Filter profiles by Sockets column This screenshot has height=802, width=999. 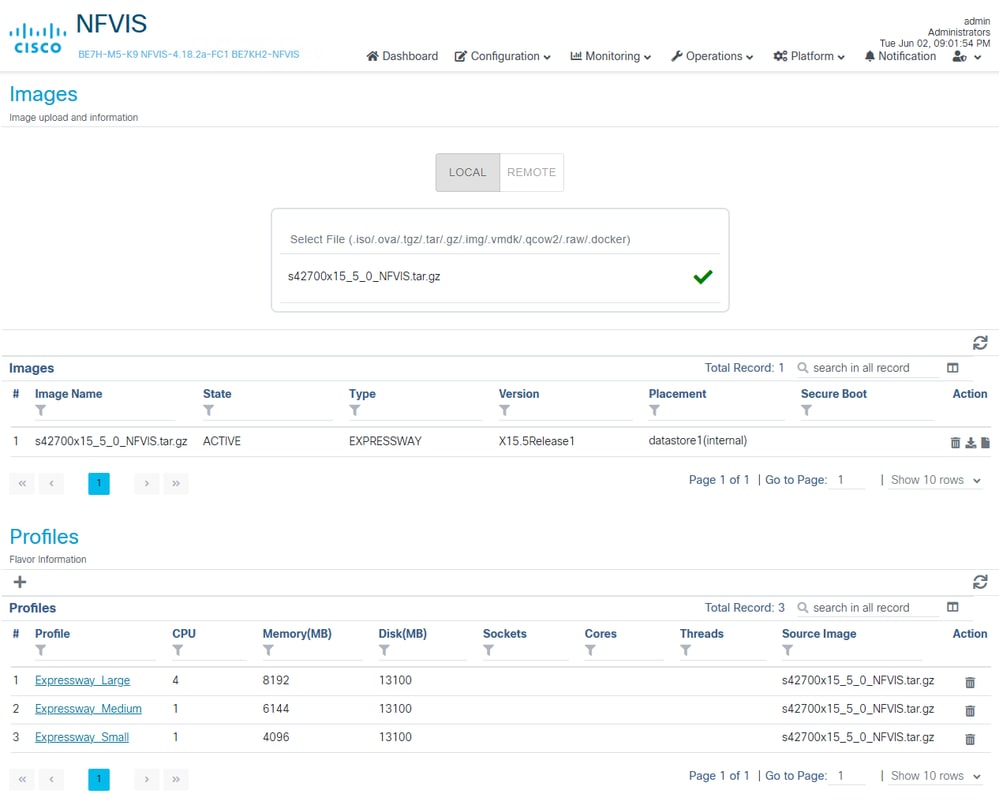(489, 650)
